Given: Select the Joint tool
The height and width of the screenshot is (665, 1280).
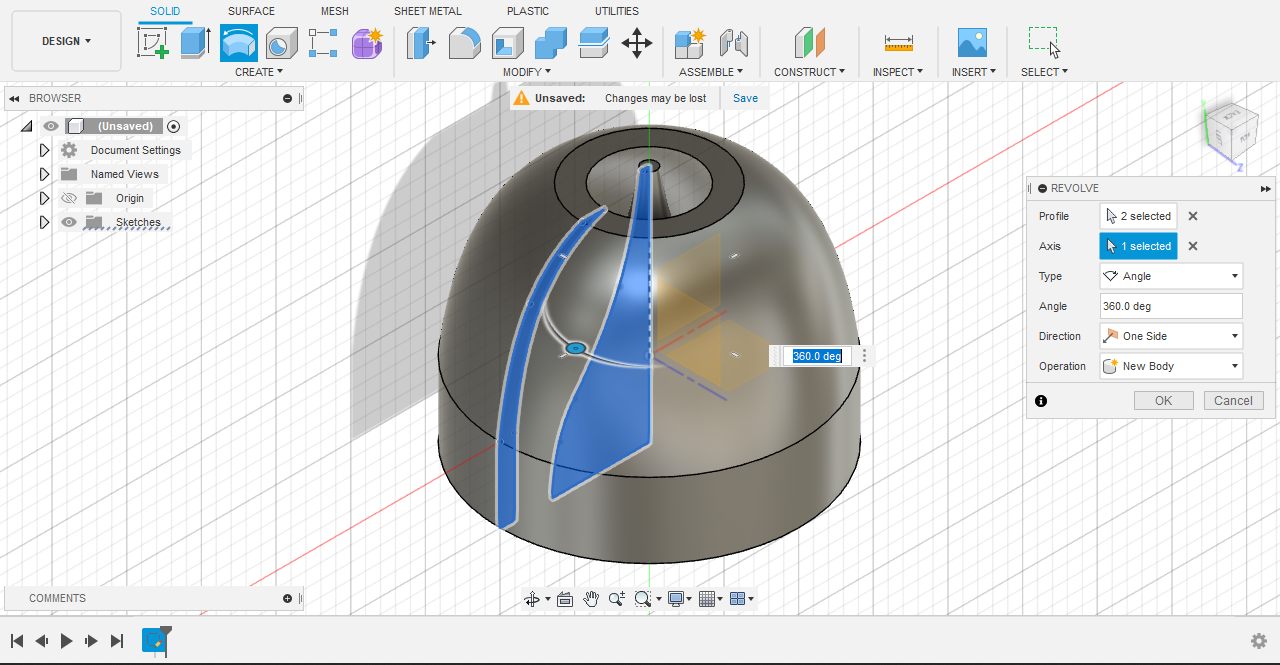Looking at the screenshot, I should click(734, 43).
